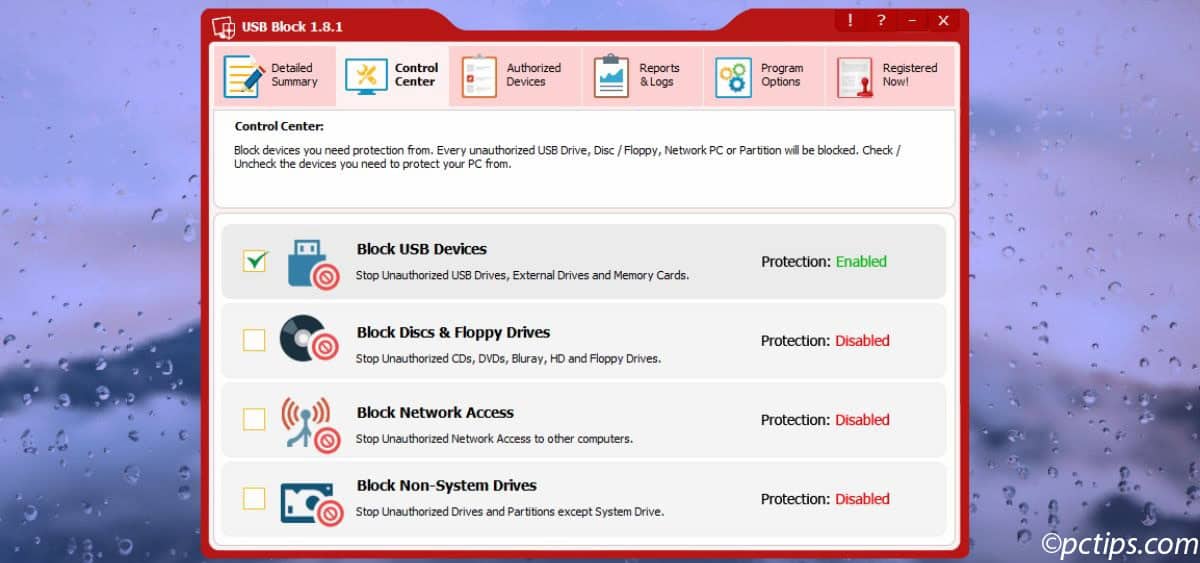Open help with the question mark button

(881, 20)
